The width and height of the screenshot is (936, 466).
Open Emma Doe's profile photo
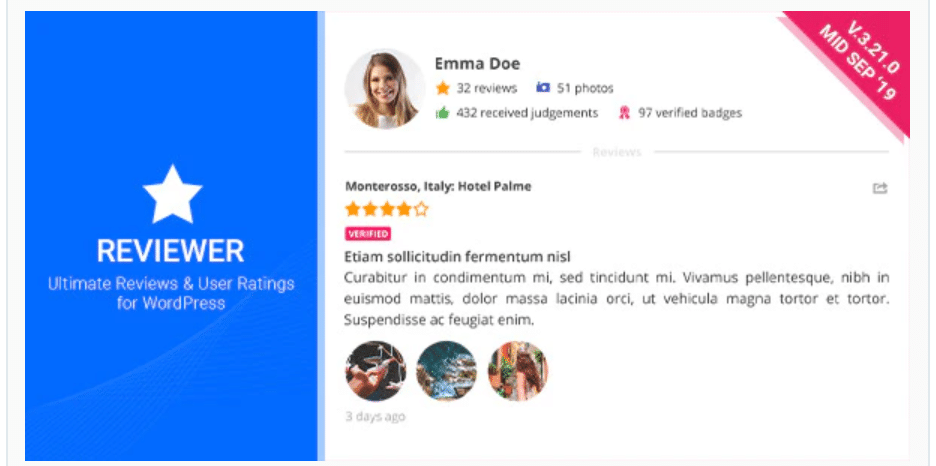(384, 89)
